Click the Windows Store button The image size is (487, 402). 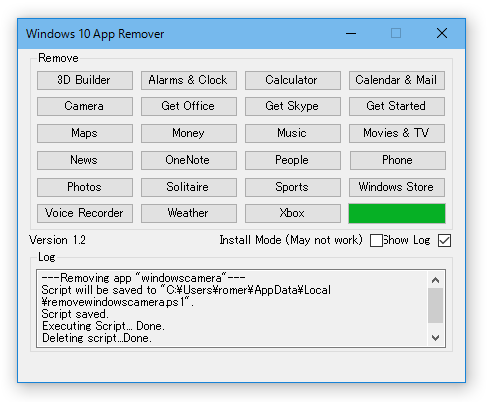coord(397,187)
